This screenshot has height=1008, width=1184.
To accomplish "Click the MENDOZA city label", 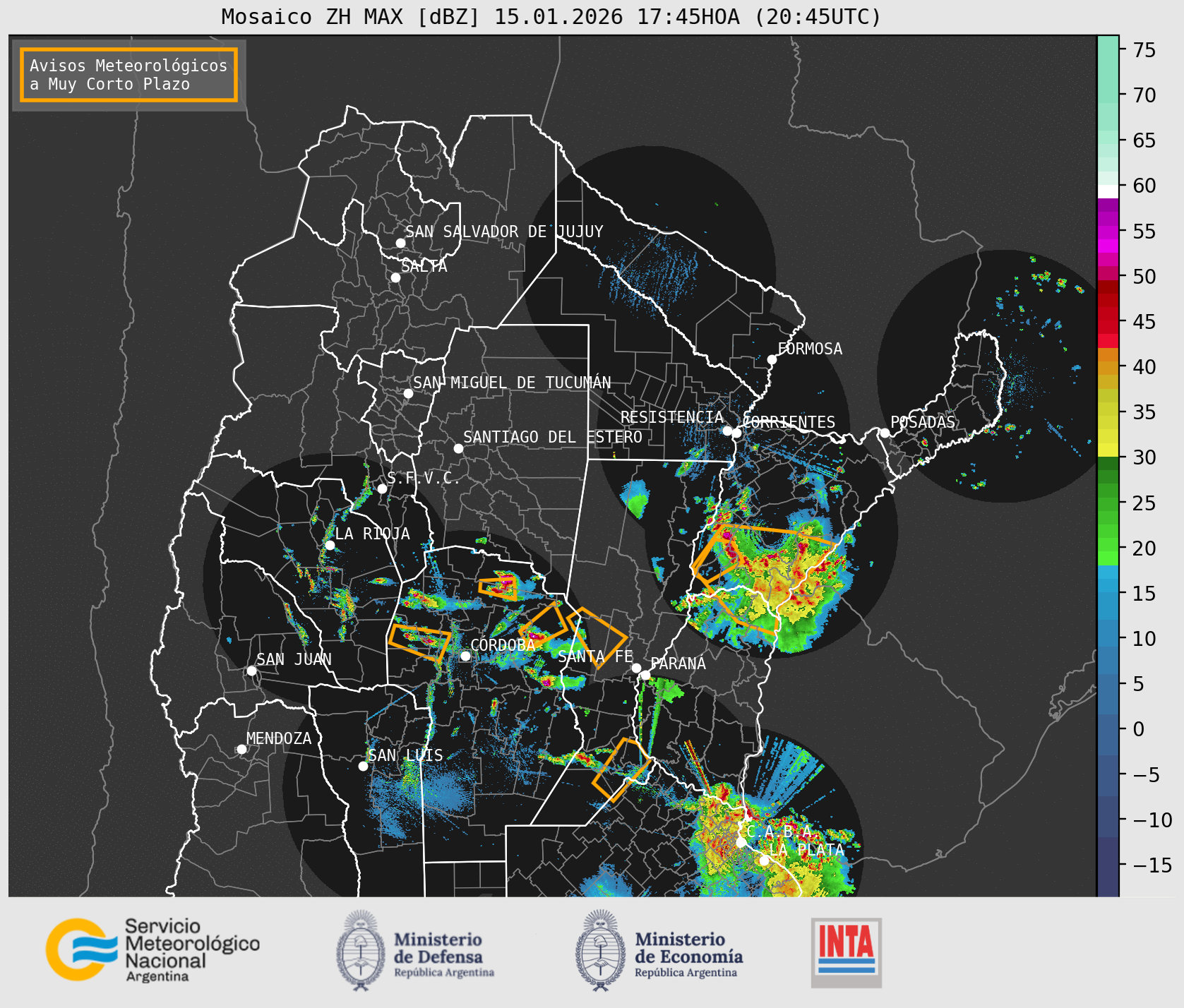I will 279,738.
